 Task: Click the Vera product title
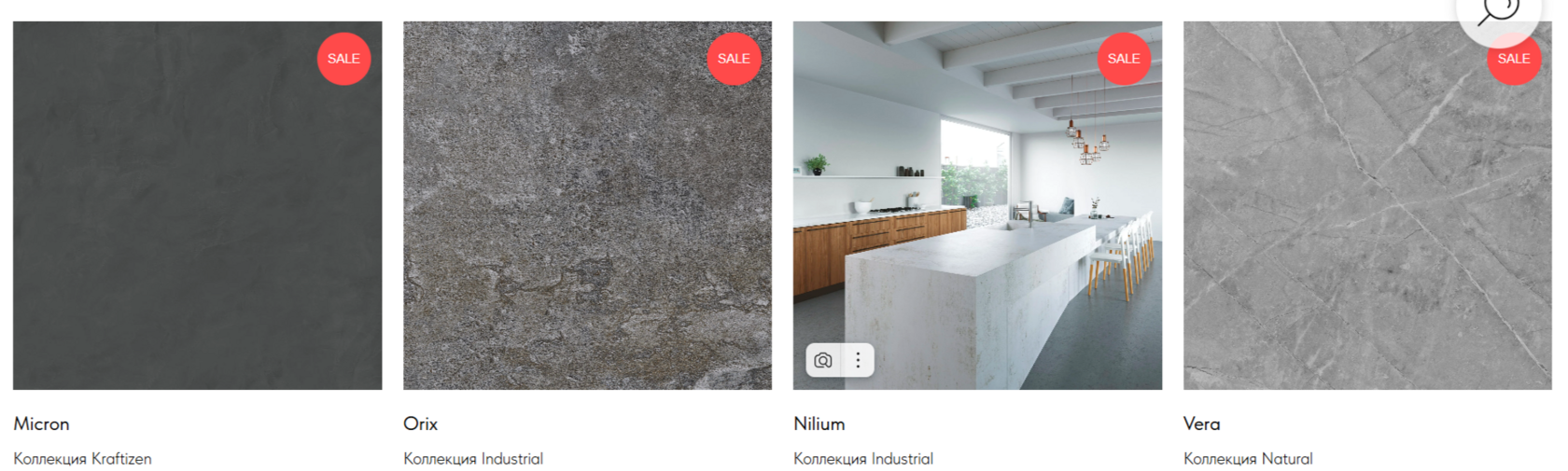1201,423
